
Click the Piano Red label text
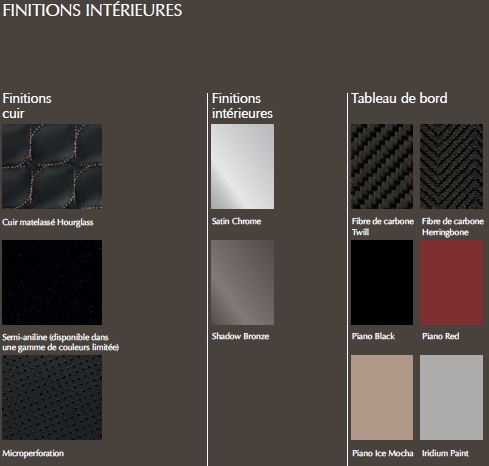point(441,336)
